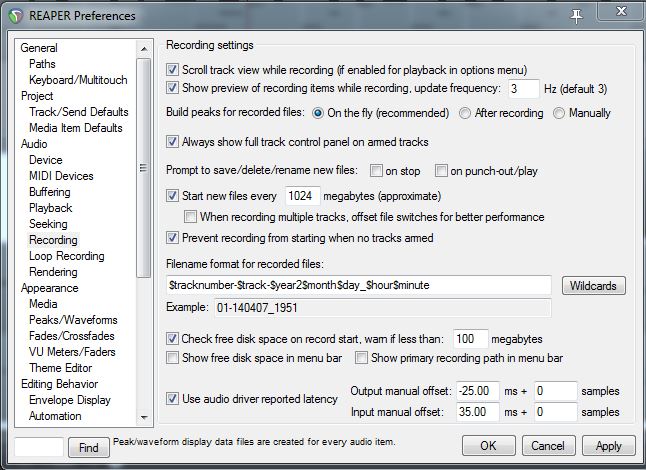Click the REAPER logo icon in title bar
Screen dimensions: 646x470
pos(16,16)
